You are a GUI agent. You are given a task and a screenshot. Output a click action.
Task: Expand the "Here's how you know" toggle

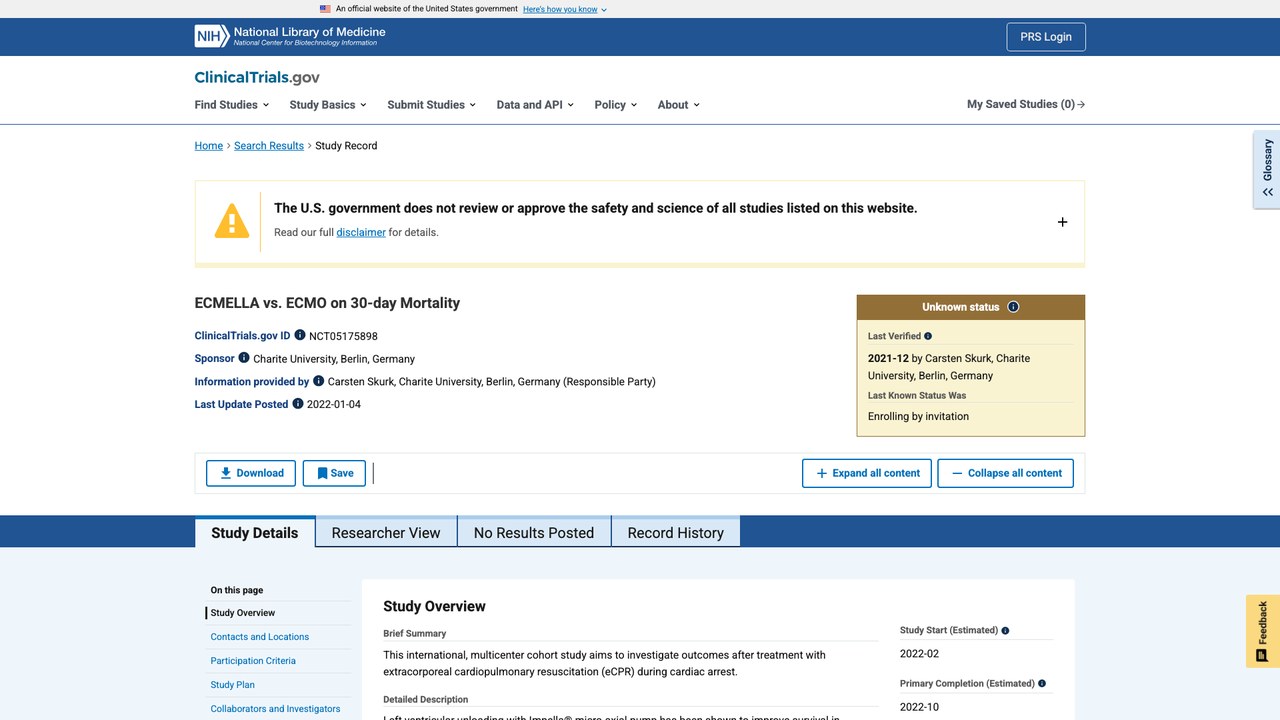565,9
